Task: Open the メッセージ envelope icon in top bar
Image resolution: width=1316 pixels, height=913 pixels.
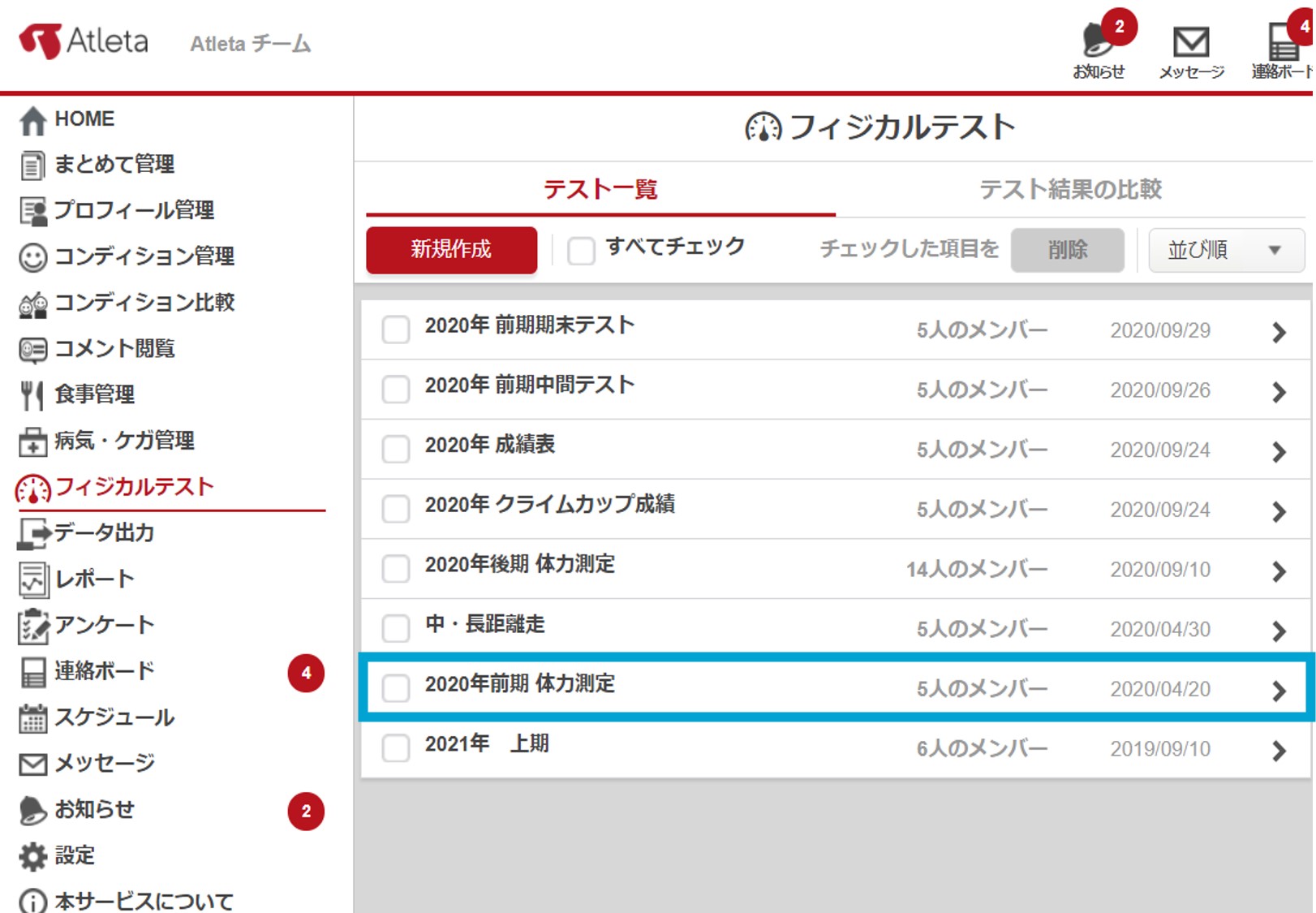Action: coord(1190,43)
